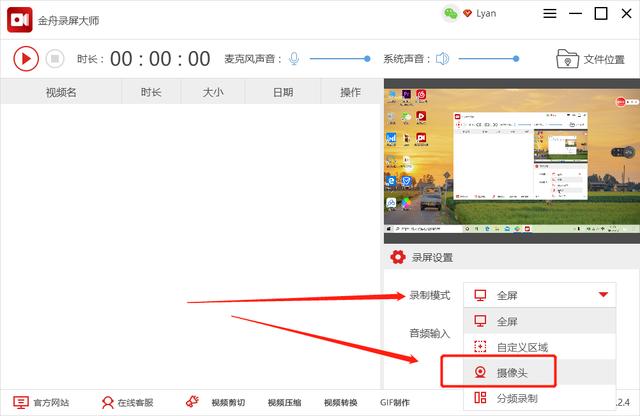Screen dimensions: 640x416
Task: Click the split-screen icon beside 分屏录制
Action: (480, 398)
